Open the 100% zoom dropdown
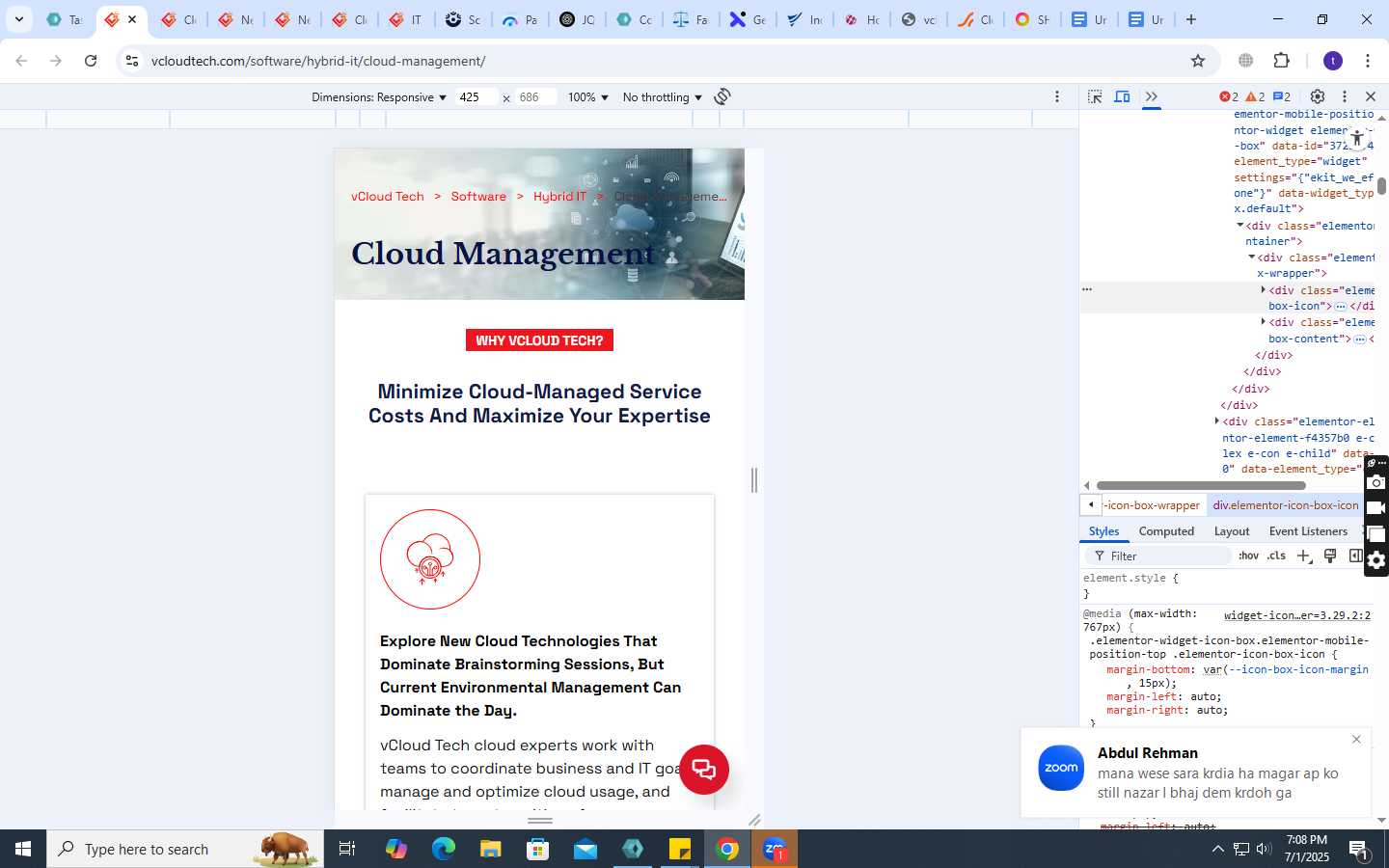This screenshot has width=1389, height=868. coord(588,97)
